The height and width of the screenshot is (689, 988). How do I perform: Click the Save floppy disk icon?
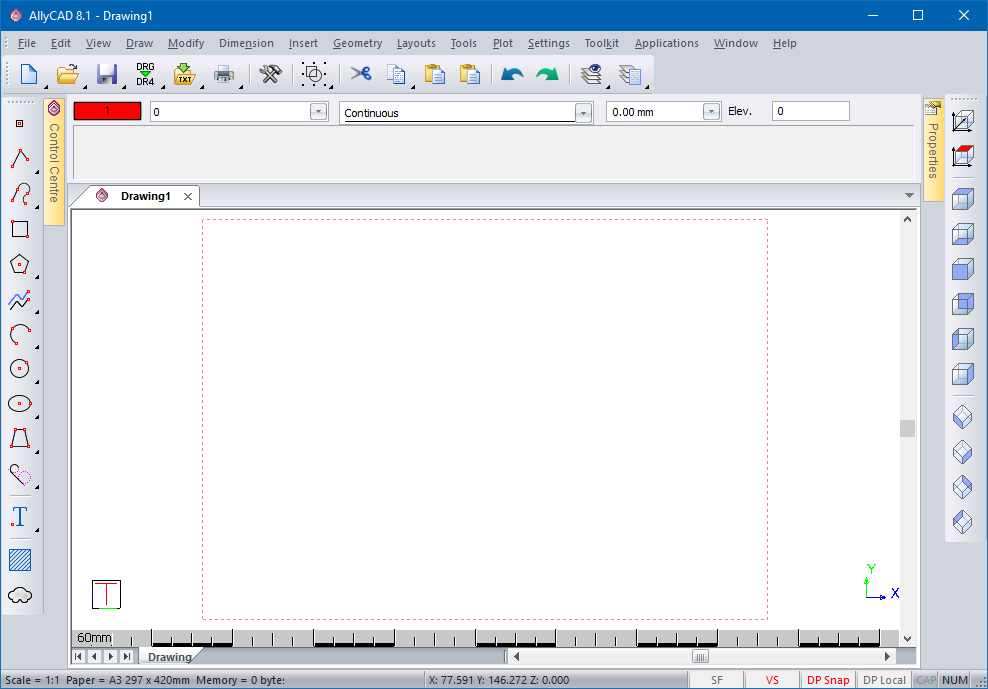(107, 74)
